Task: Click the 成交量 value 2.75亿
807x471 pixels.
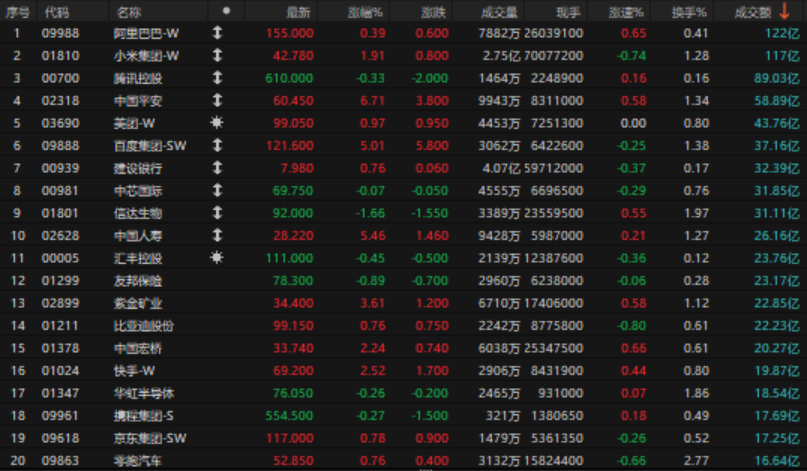Action: coord(501,56)
